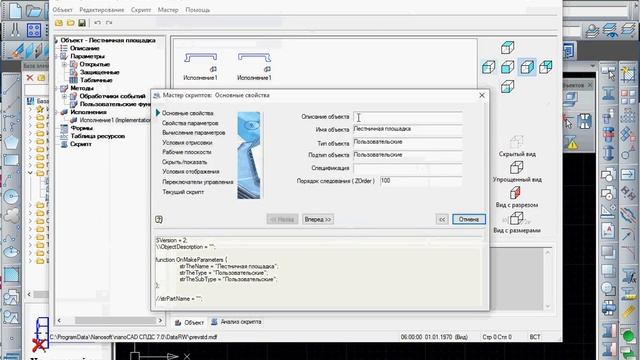The image size is (640, 360).
Task: Collapse the Параметры node
Action: coord(57,56)
